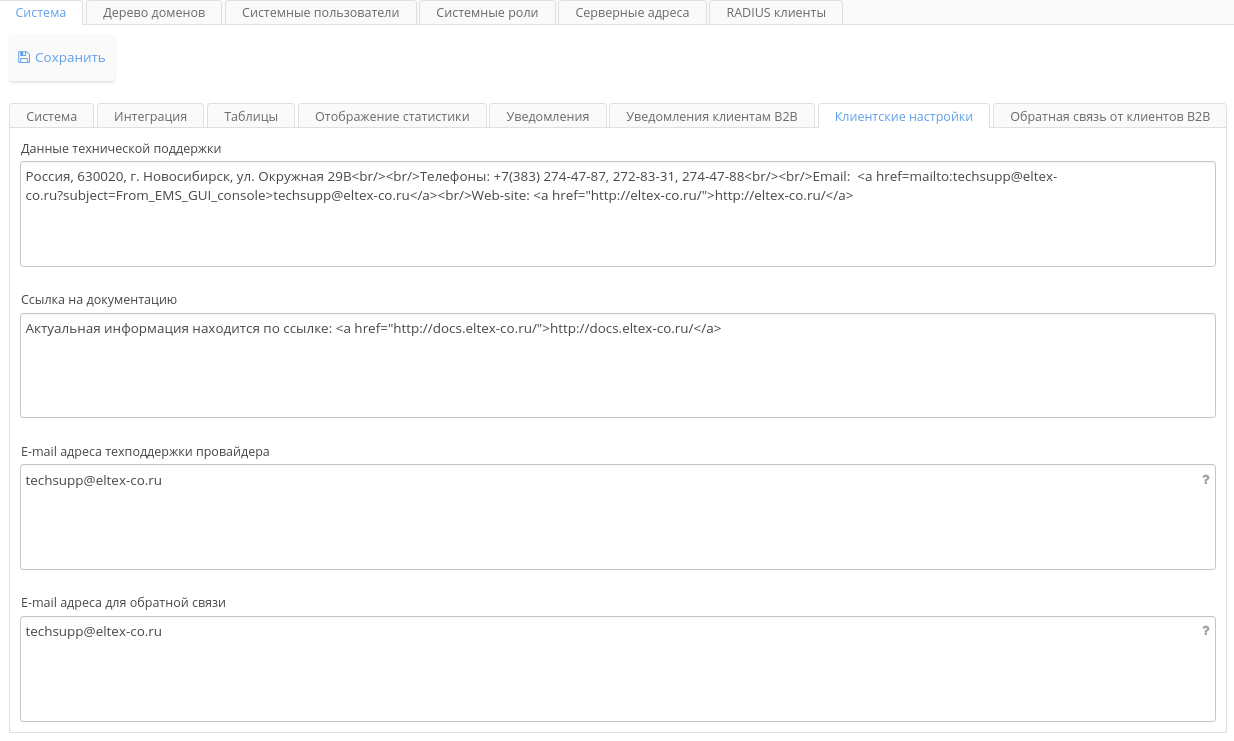1234x741 pixels.
Task: Show the Отображение статистики subtab
Action: 392,116
